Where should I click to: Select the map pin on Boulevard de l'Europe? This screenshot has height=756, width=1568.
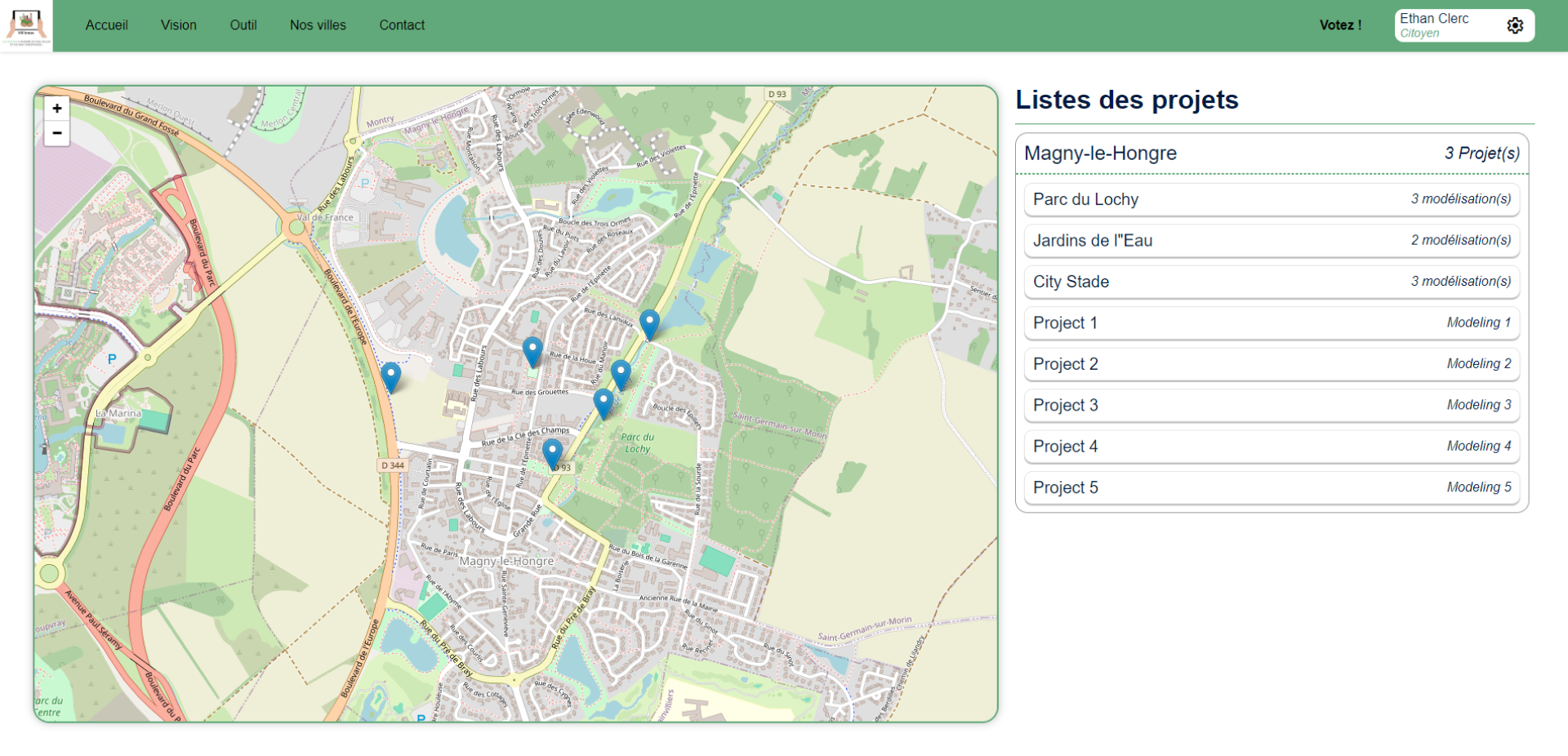[391, 377]
